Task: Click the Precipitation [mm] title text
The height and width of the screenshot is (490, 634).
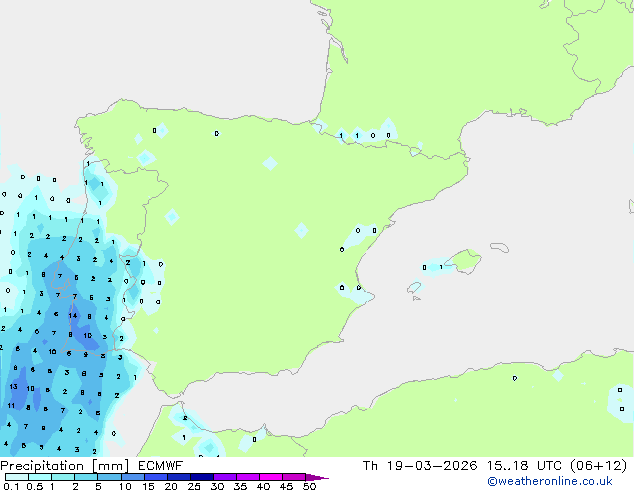Action: tap(65, 466)
